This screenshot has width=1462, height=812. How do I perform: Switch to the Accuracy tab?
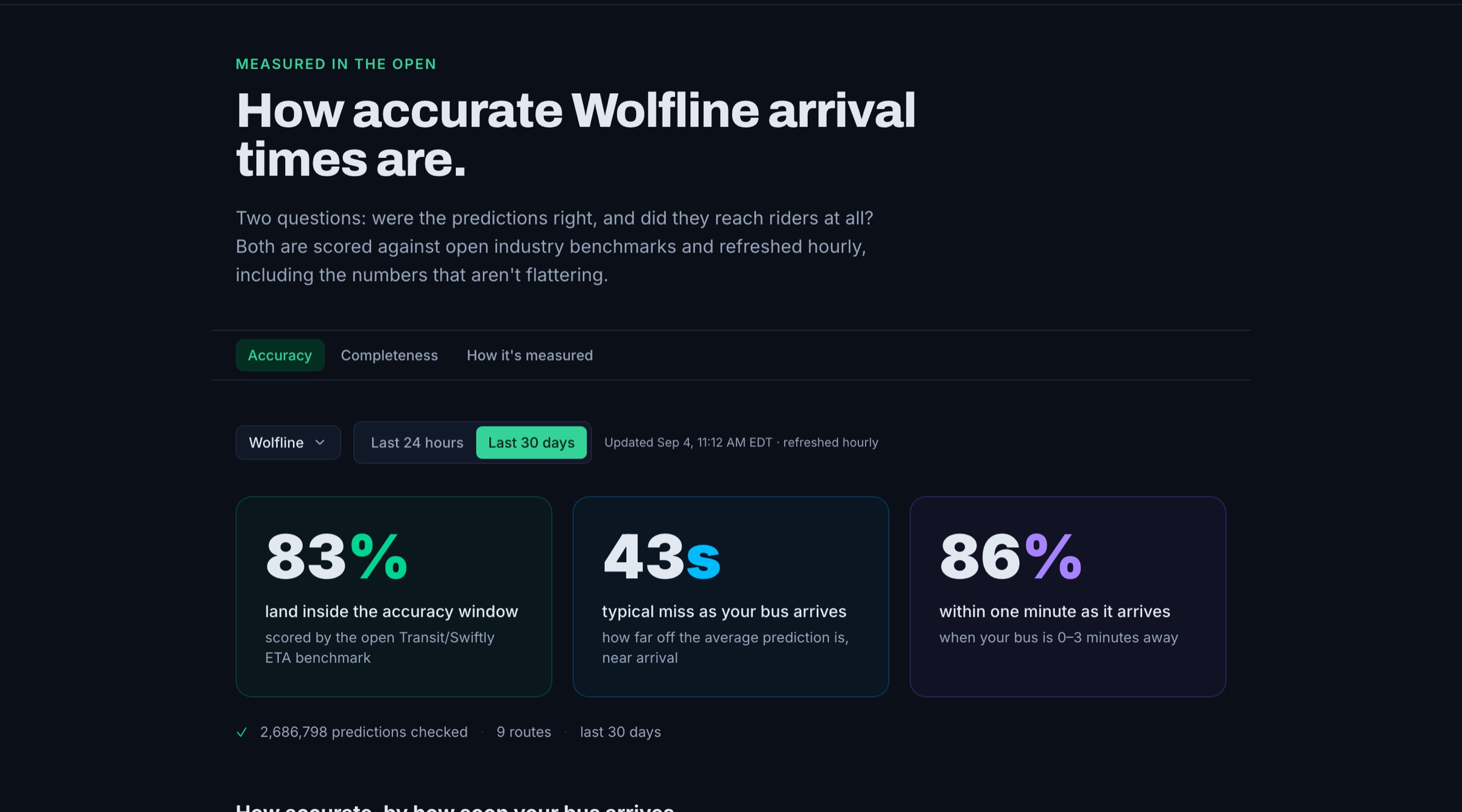coord(280,355)
